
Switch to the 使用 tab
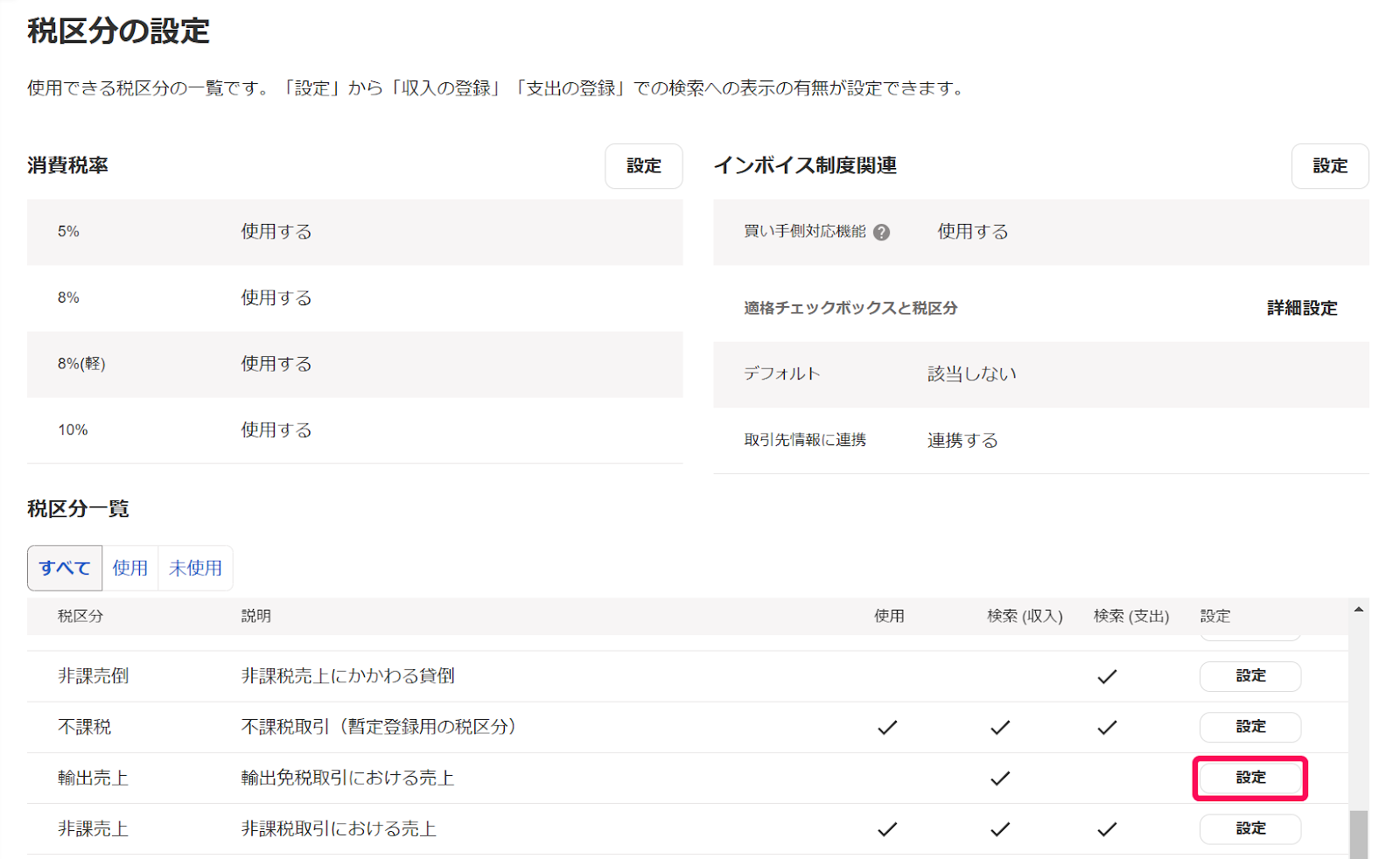click(x=129, y=568)
